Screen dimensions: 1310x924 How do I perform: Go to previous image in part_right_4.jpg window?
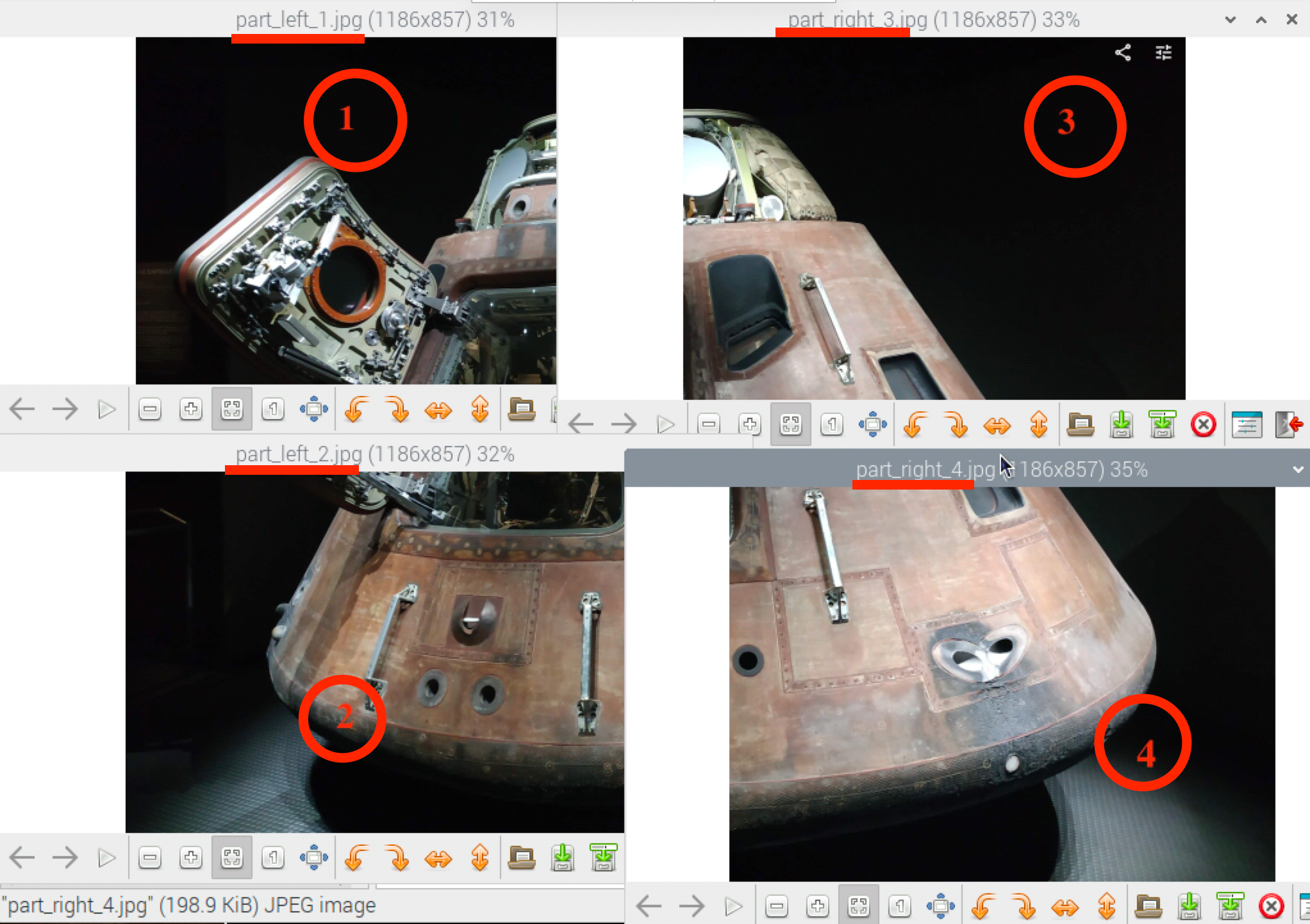tap(649, 906)
